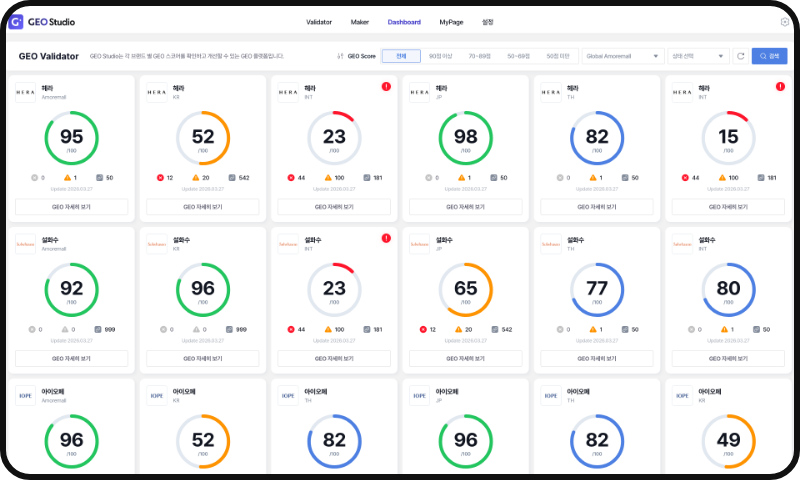Viewport: 800px width, 480px height.
Task: Click the blue search button
Action: [769, 56]
